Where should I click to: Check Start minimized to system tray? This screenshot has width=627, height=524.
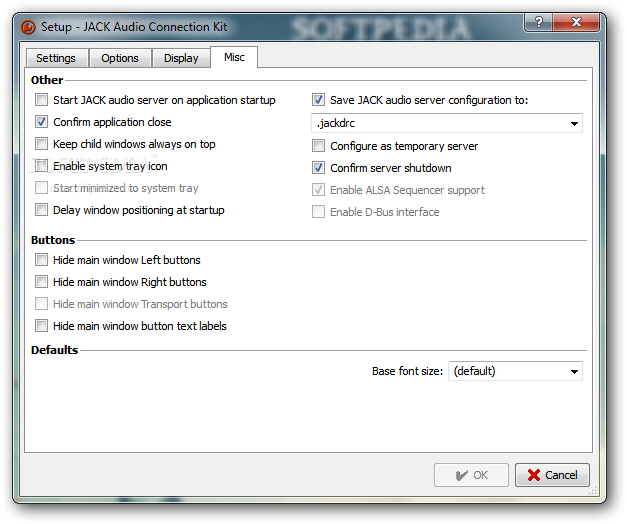pos(42,188)
